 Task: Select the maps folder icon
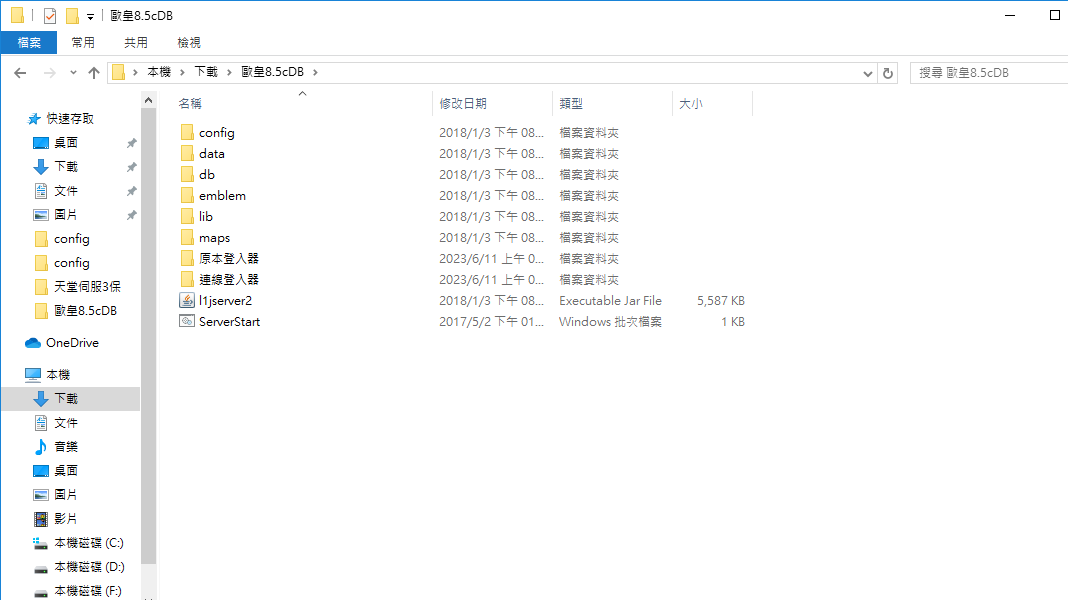coord(187,238)
